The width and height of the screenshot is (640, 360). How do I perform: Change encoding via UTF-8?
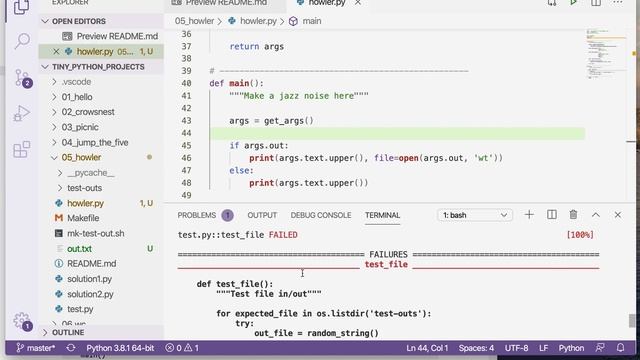(x=516, y=348)
